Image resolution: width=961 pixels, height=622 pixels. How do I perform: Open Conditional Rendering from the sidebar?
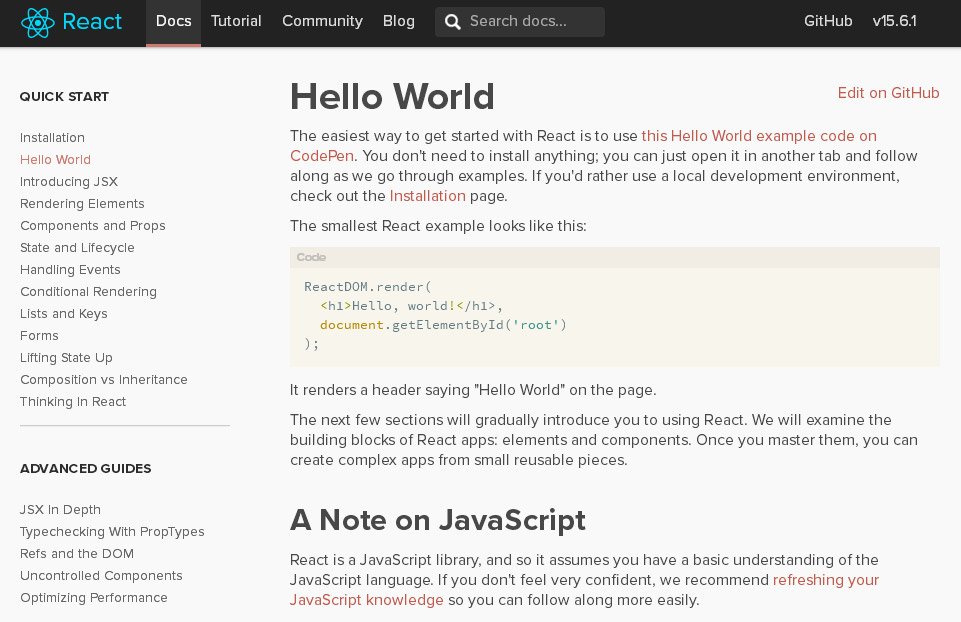[88, 292]
